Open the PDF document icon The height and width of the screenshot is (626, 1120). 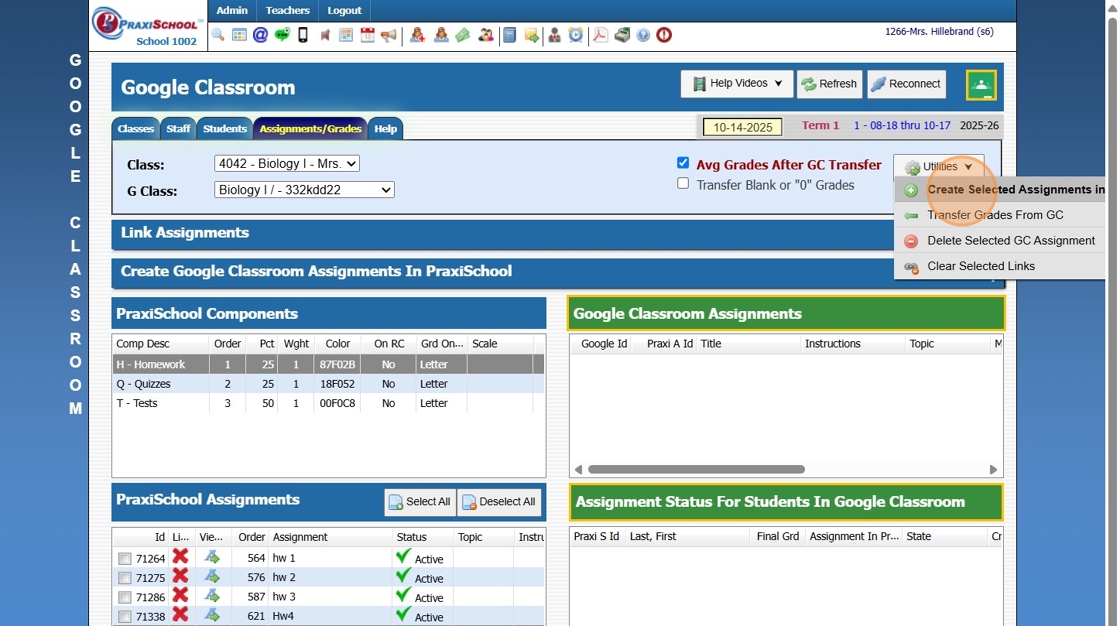(600, 35)
